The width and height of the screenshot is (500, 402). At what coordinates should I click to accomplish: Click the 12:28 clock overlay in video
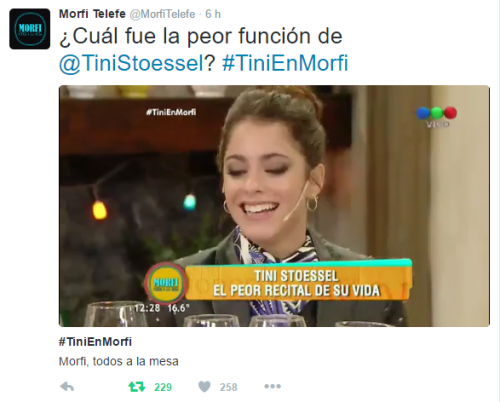click(x=147, y=308)
